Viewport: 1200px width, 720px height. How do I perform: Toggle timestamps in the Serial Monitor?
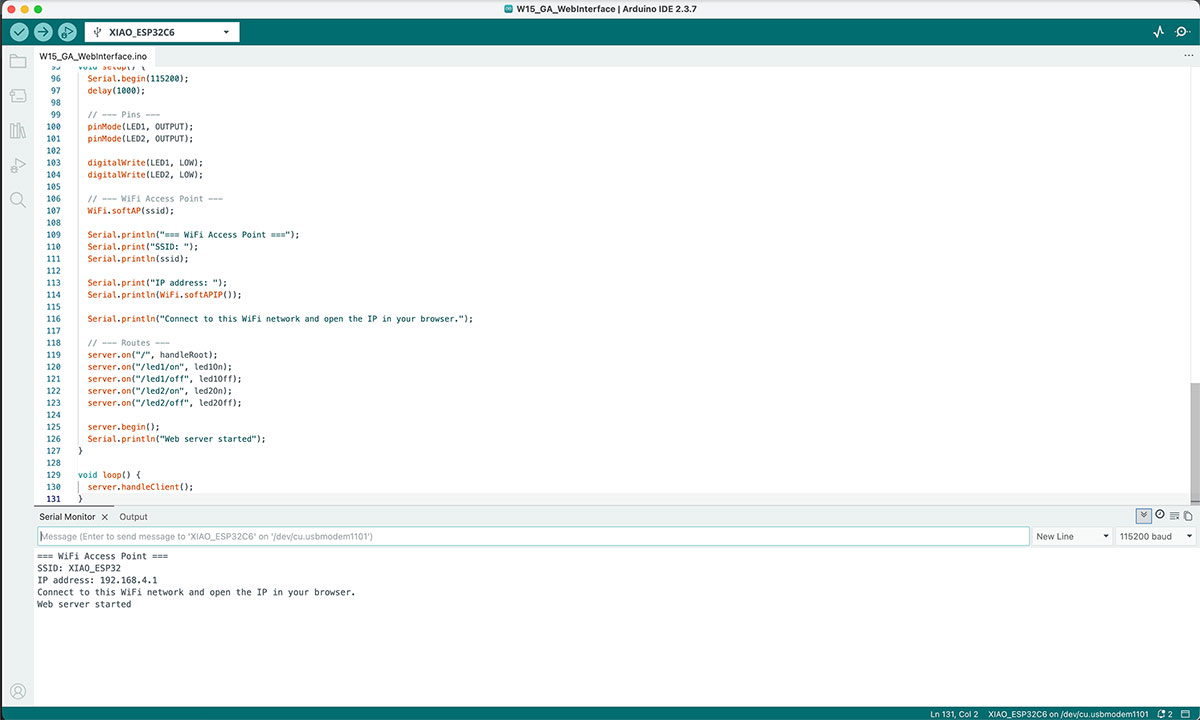1160,516
